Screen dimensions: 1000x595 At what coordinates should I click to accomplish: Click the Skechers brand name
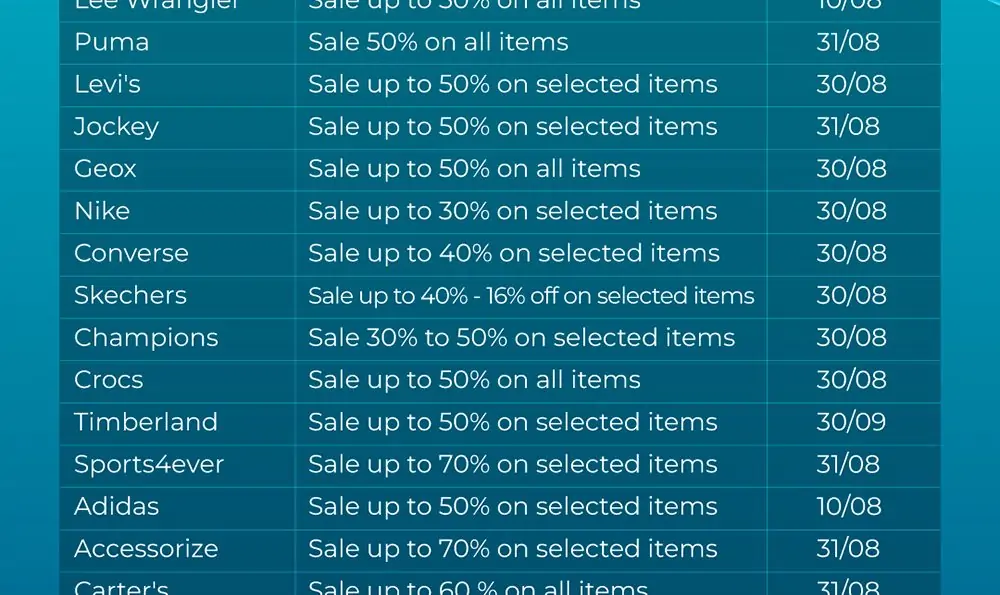coord(130,295)
